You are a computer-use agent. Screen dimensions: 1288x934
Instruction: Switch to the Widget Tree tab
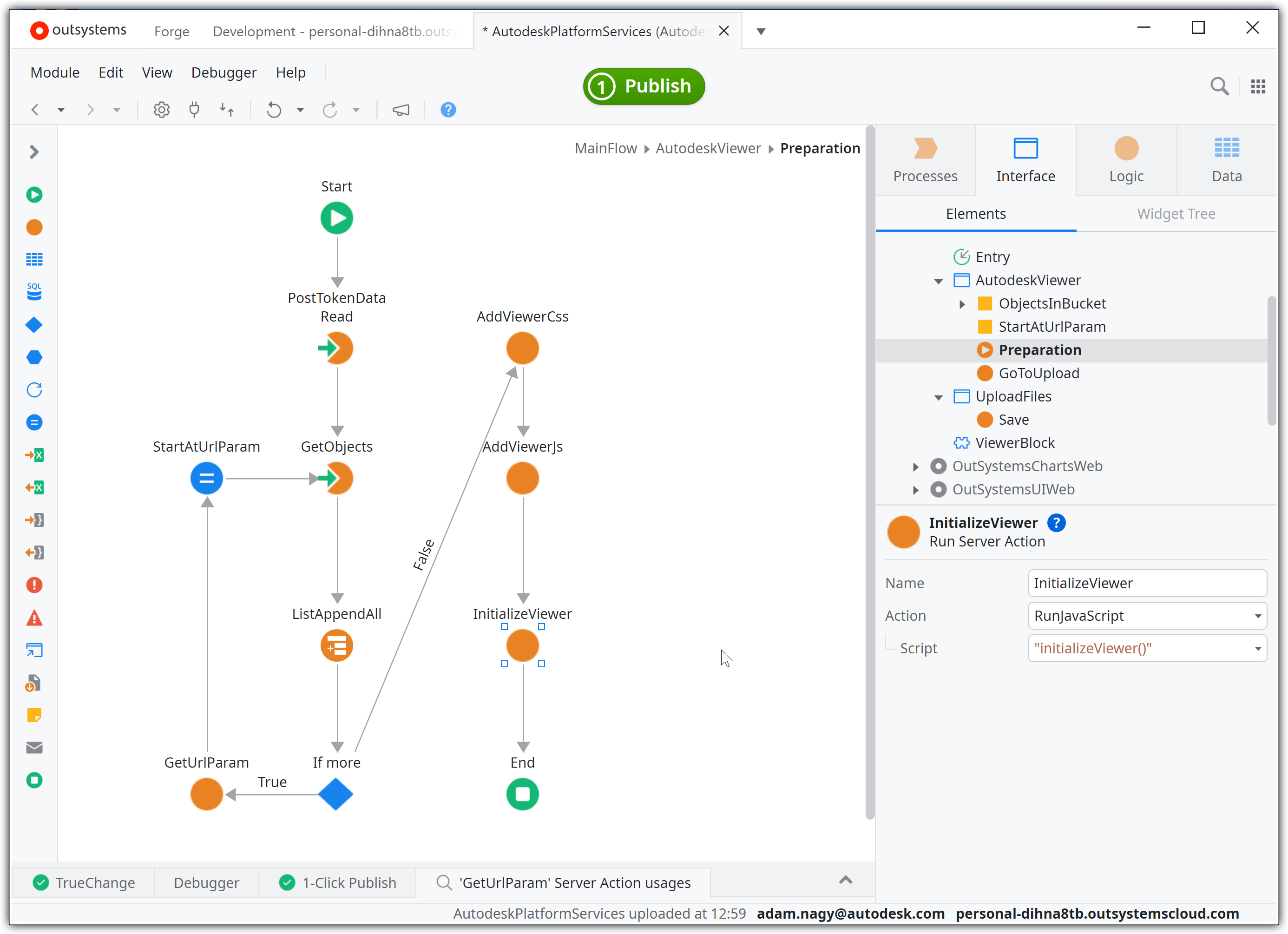1177,213
